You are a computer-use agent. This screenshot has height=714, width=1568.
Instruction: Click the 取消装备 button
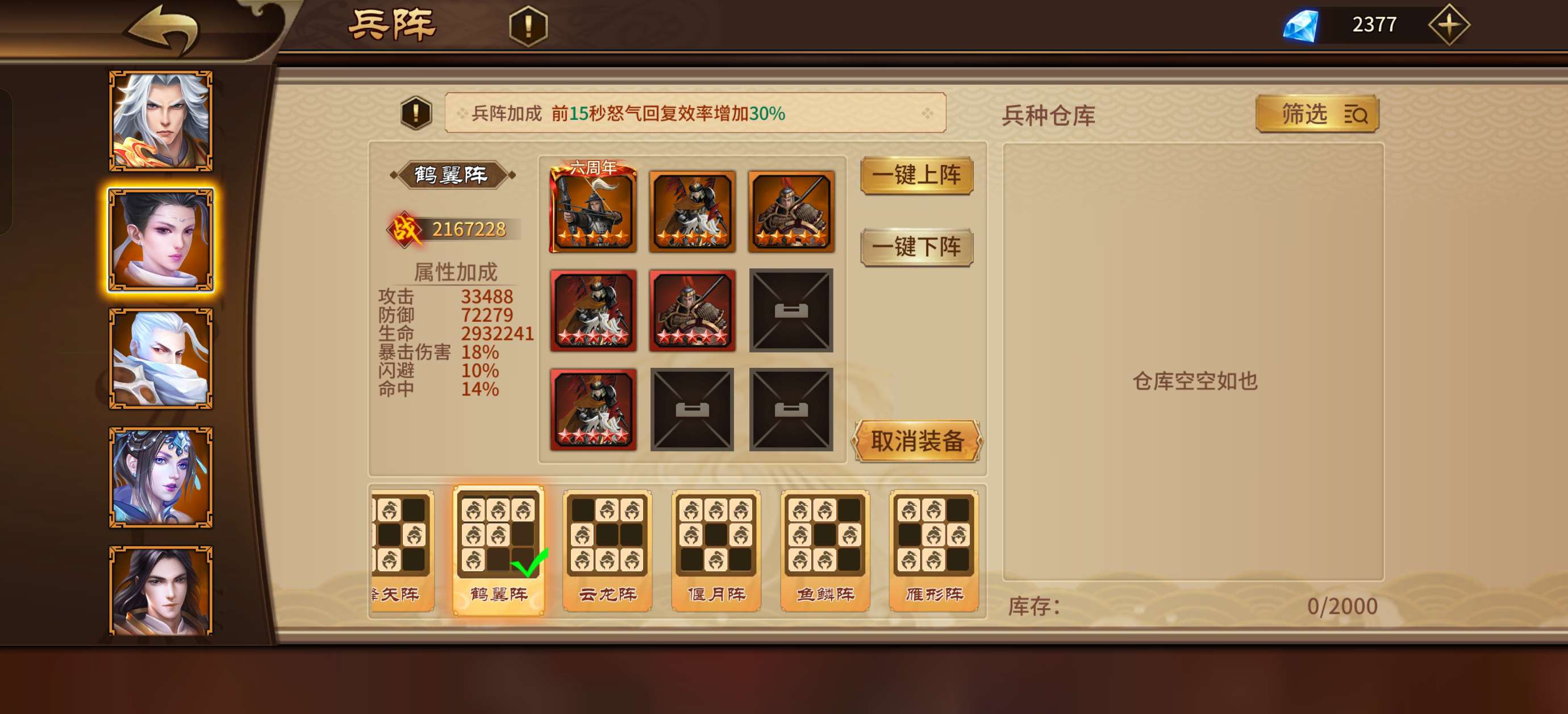point(918,441)
